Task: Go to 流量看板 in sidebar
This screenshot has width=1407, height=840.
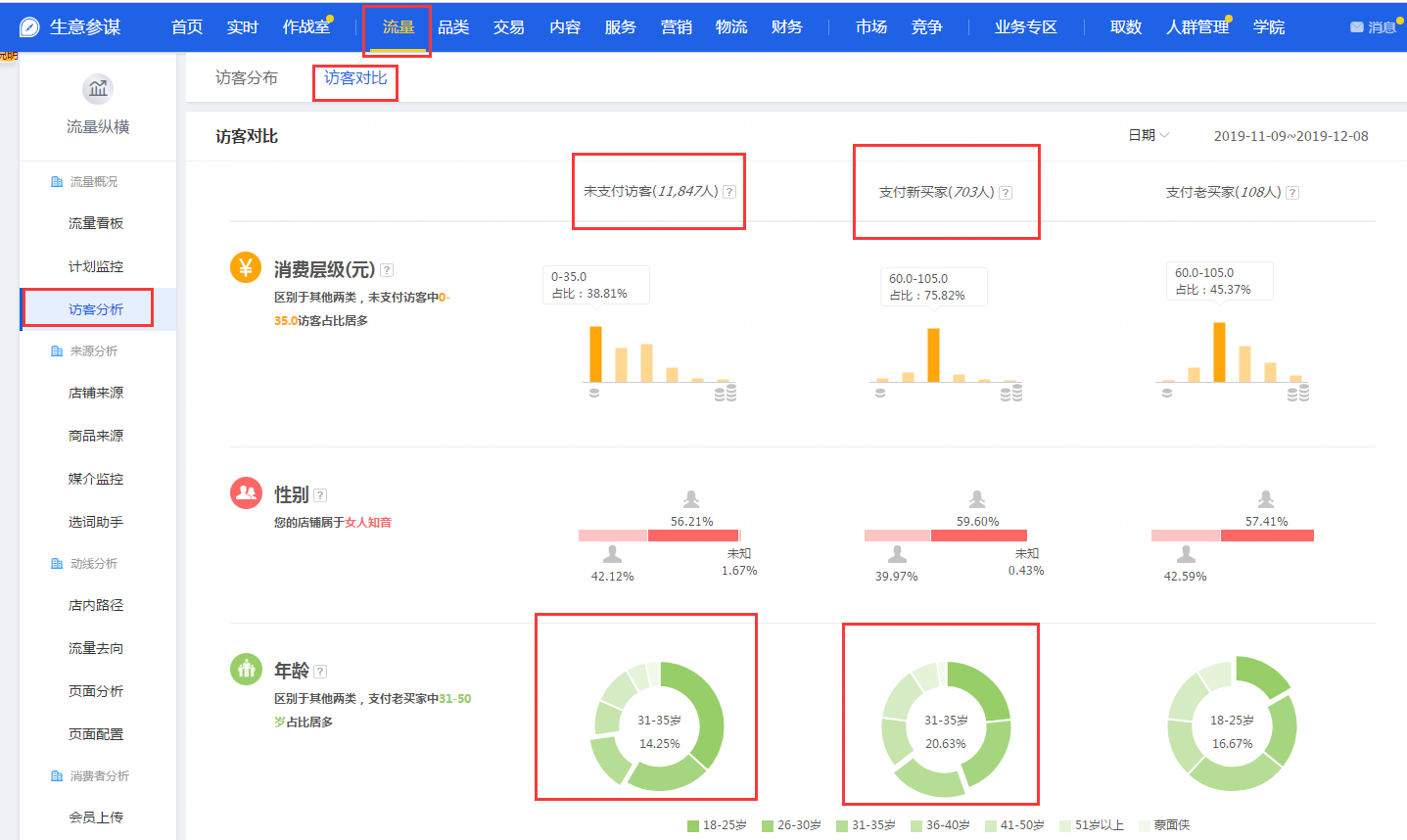Action: coord(96,223)
